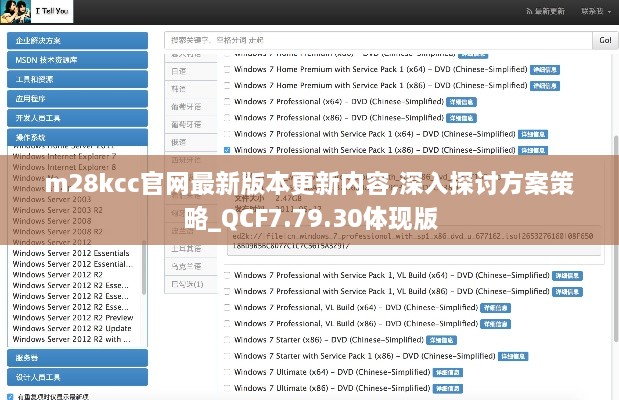Check Windows 7 Ultimate (x86) DVD
The image size is (619, 400).
click(227, 389)
